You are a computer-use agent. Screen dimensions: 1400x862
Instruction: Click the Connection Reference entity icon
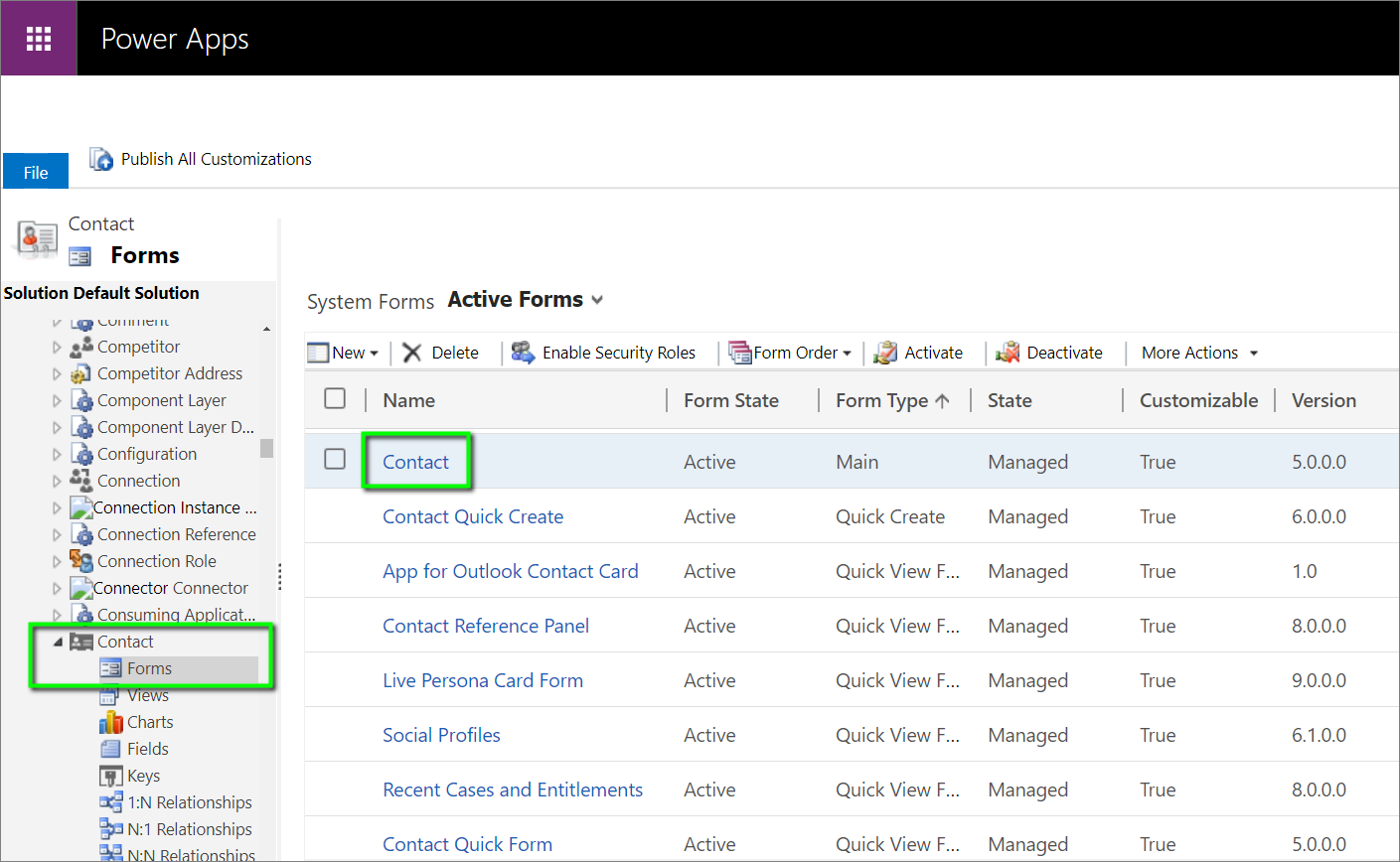(x=81, y=534)
